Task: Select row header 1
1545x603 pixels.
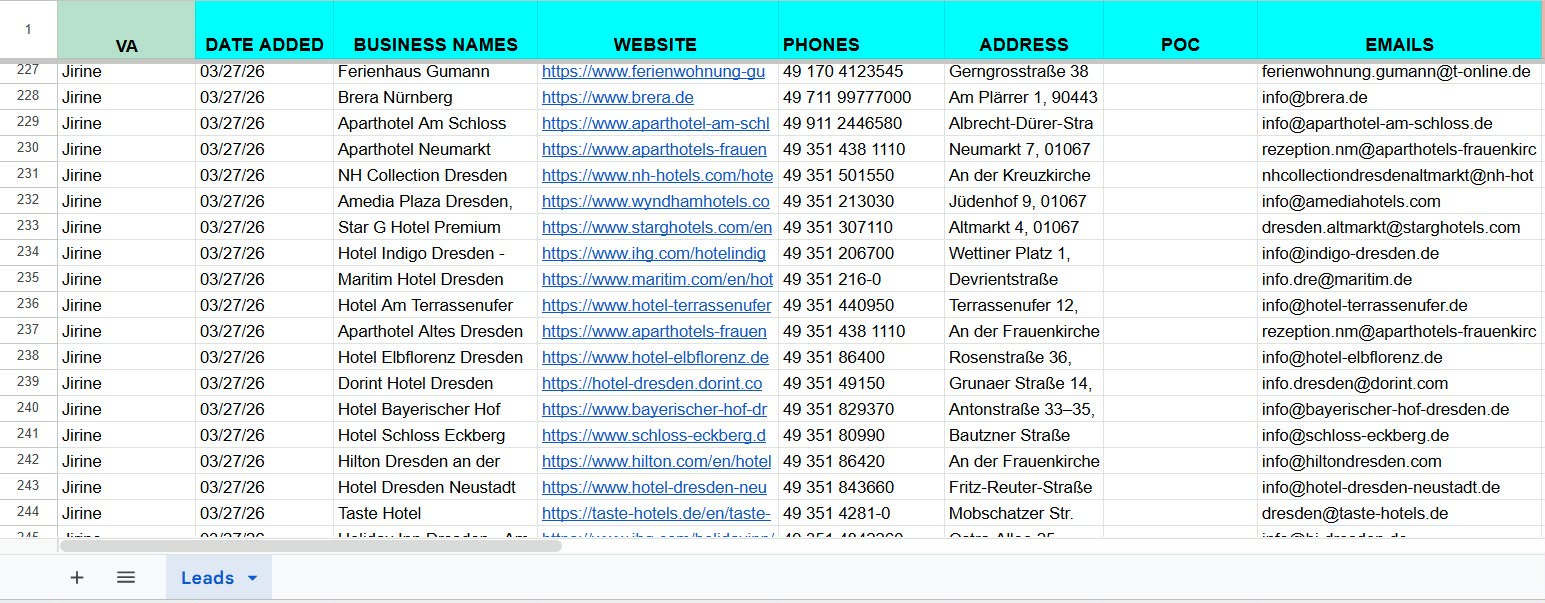Action: 28,30
